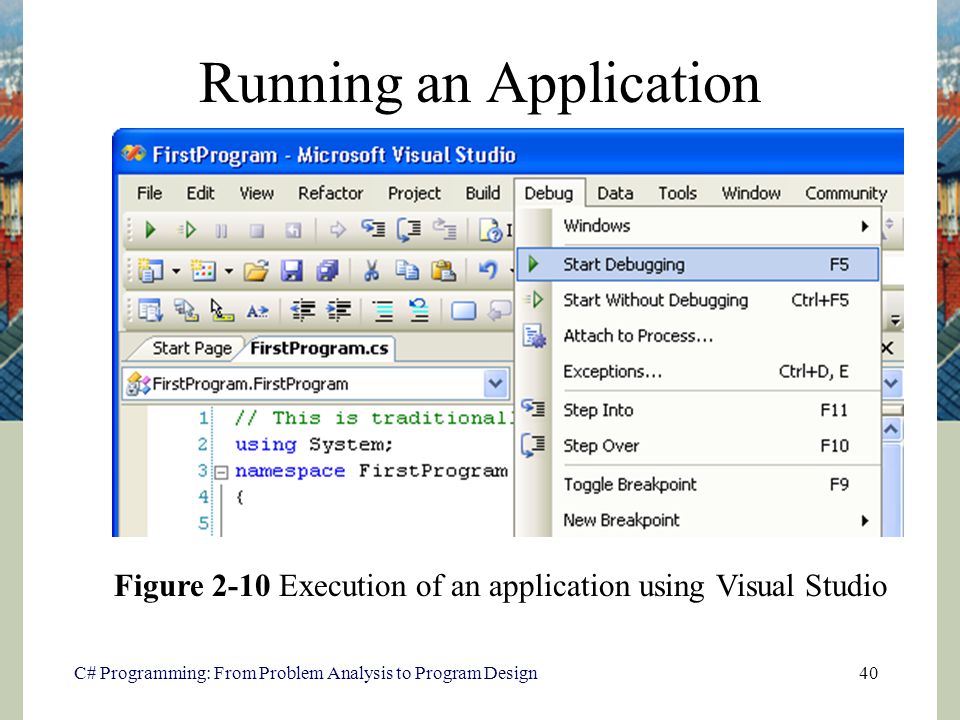Click the Display Quick Info cursor icon
Image resolution: width=960 pixels, height=720 pixels.
click(x=222, y=310)
